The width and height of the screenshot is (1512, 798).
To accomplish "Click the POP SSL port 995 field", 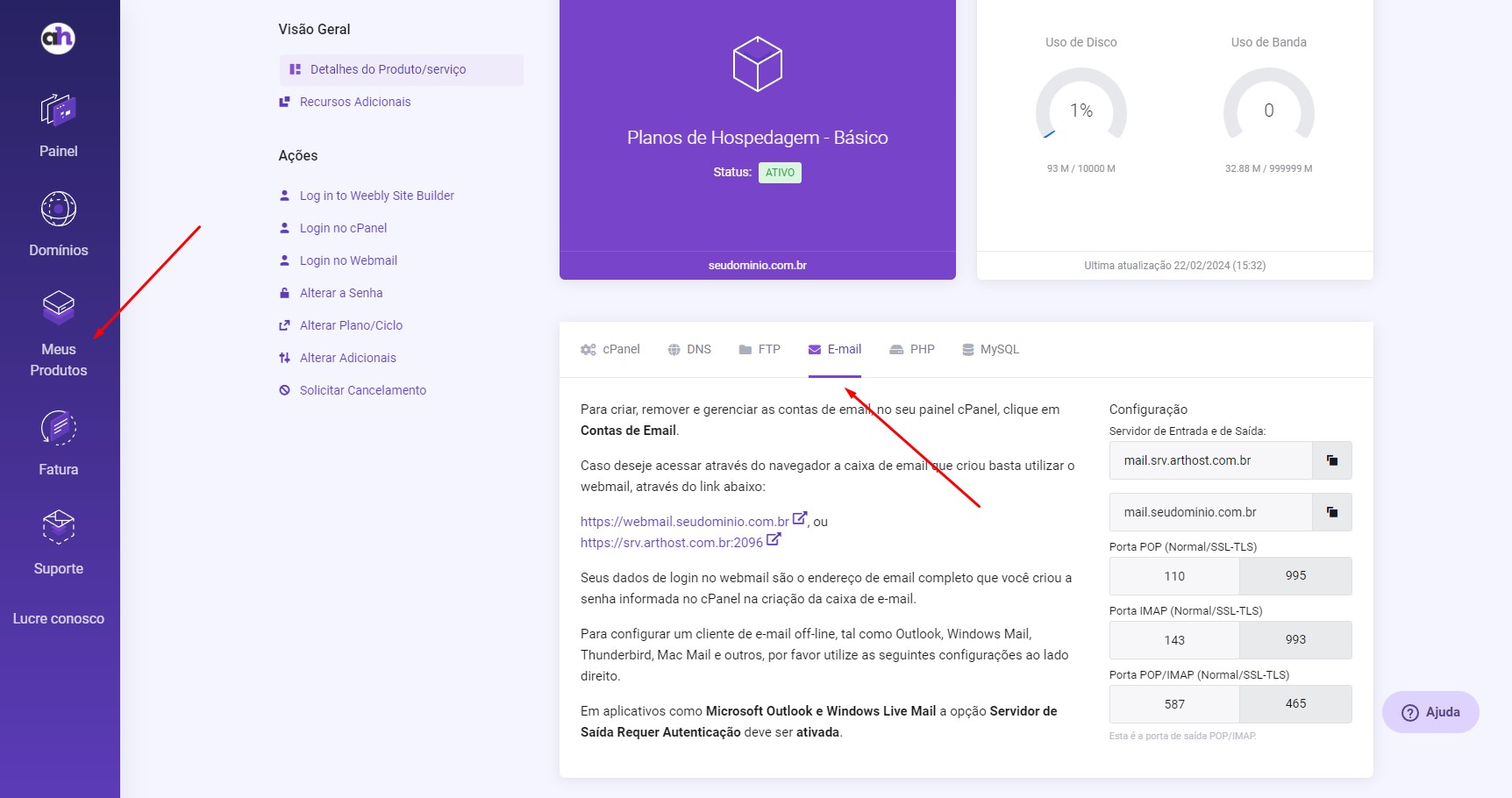I will coord(1295,576).
